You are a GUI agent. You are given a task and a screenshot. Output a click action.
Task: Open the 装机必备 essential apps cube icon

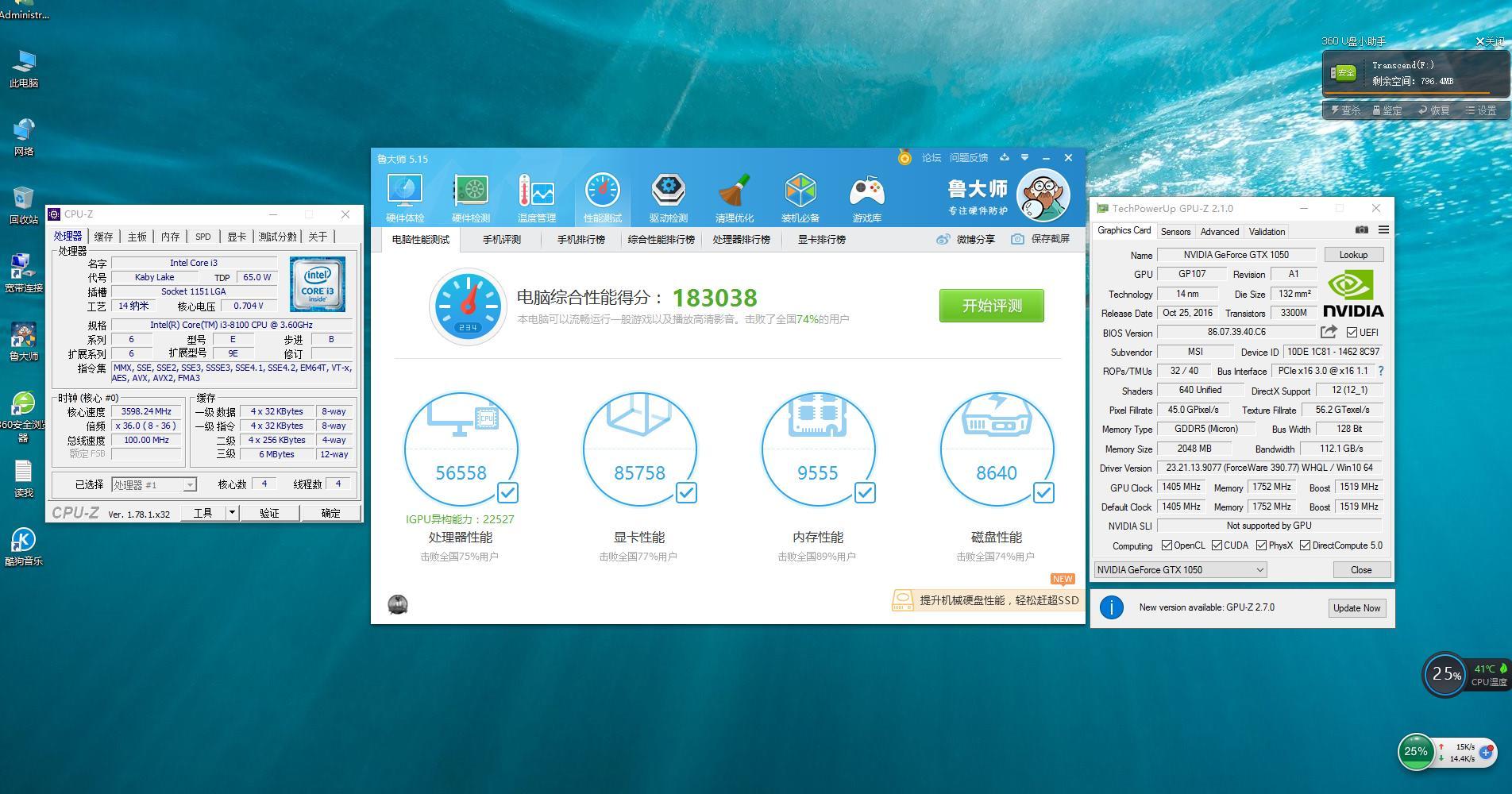pyautogui.click(x=800, y=198)
